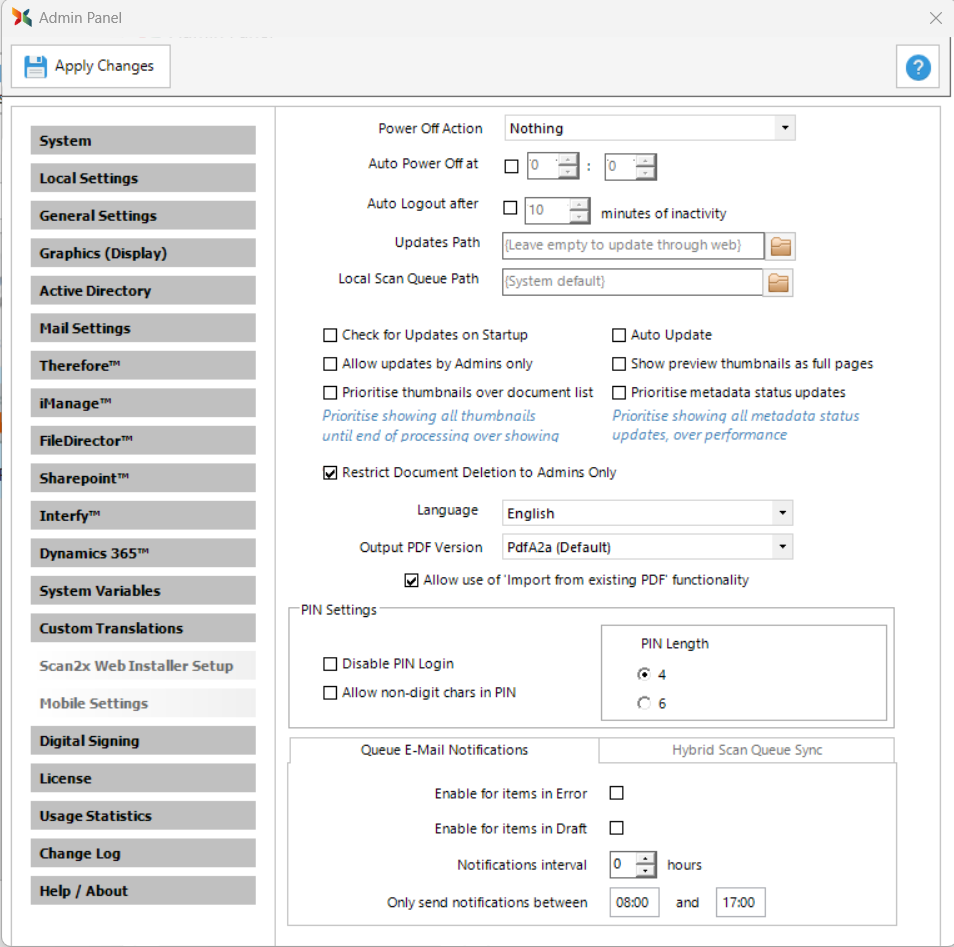Increase Notifications interval hours value
This screenshot has width=954, height=947.
click(x=646, y=858)
